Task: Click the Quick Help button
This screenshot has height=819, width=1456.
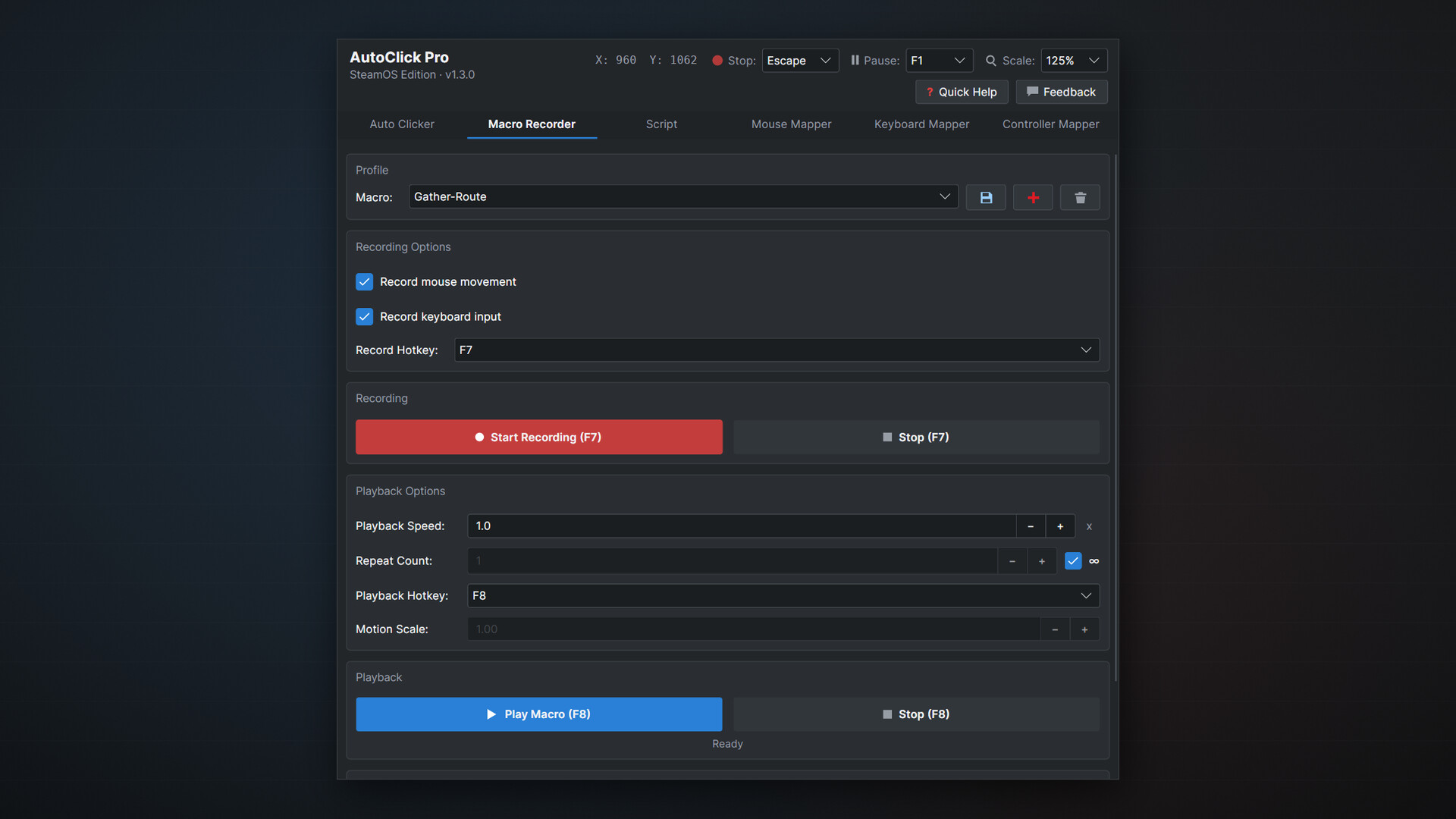Action: coord(962,92)
